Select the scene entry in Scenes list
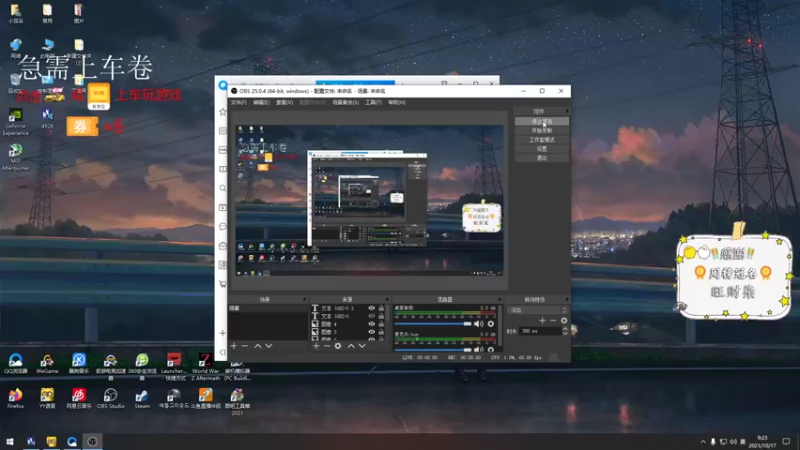Viewport: 800px width, 450px height. (x=267, y=308)
